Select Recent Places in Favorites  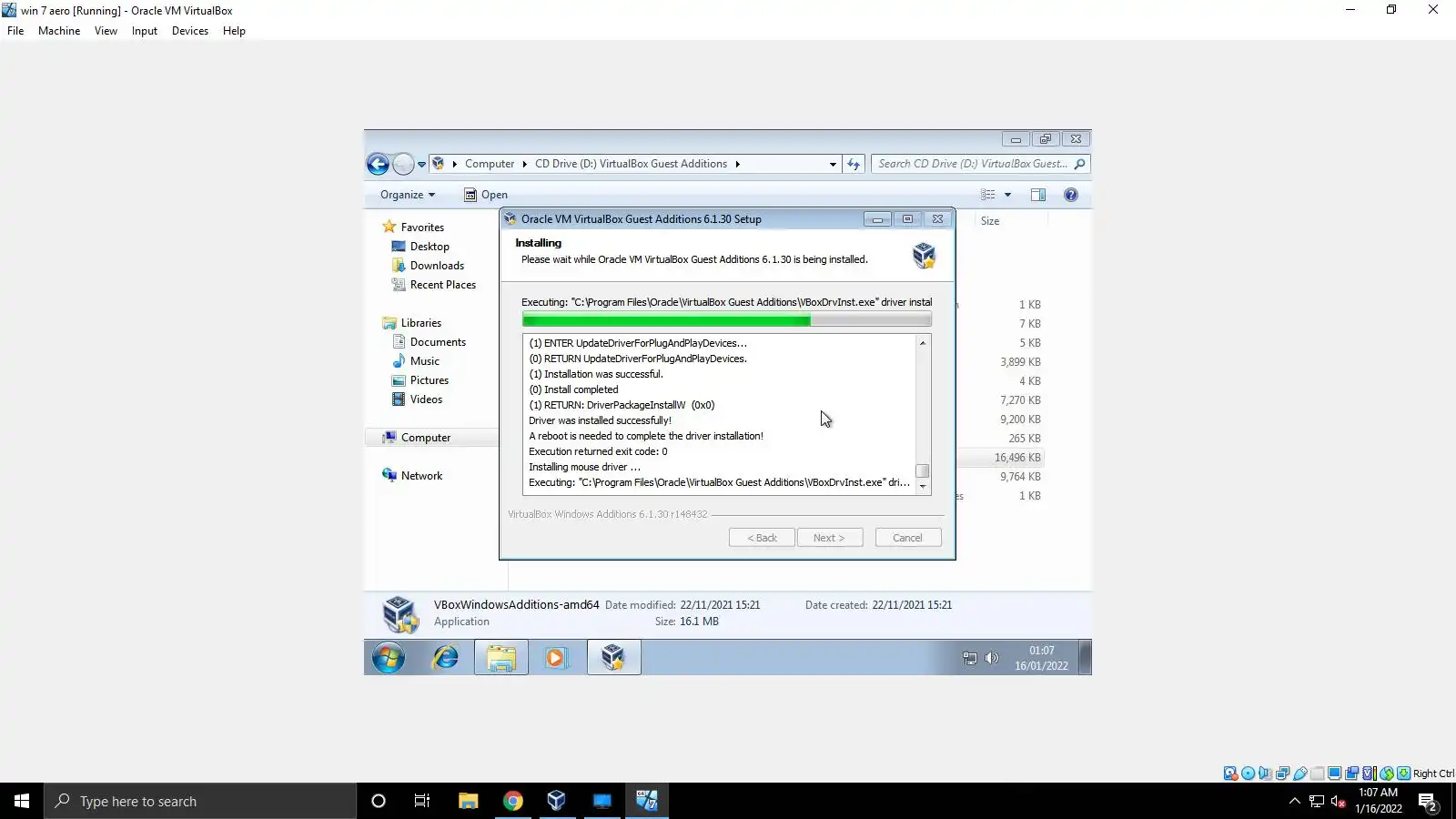tap(443, 285)
